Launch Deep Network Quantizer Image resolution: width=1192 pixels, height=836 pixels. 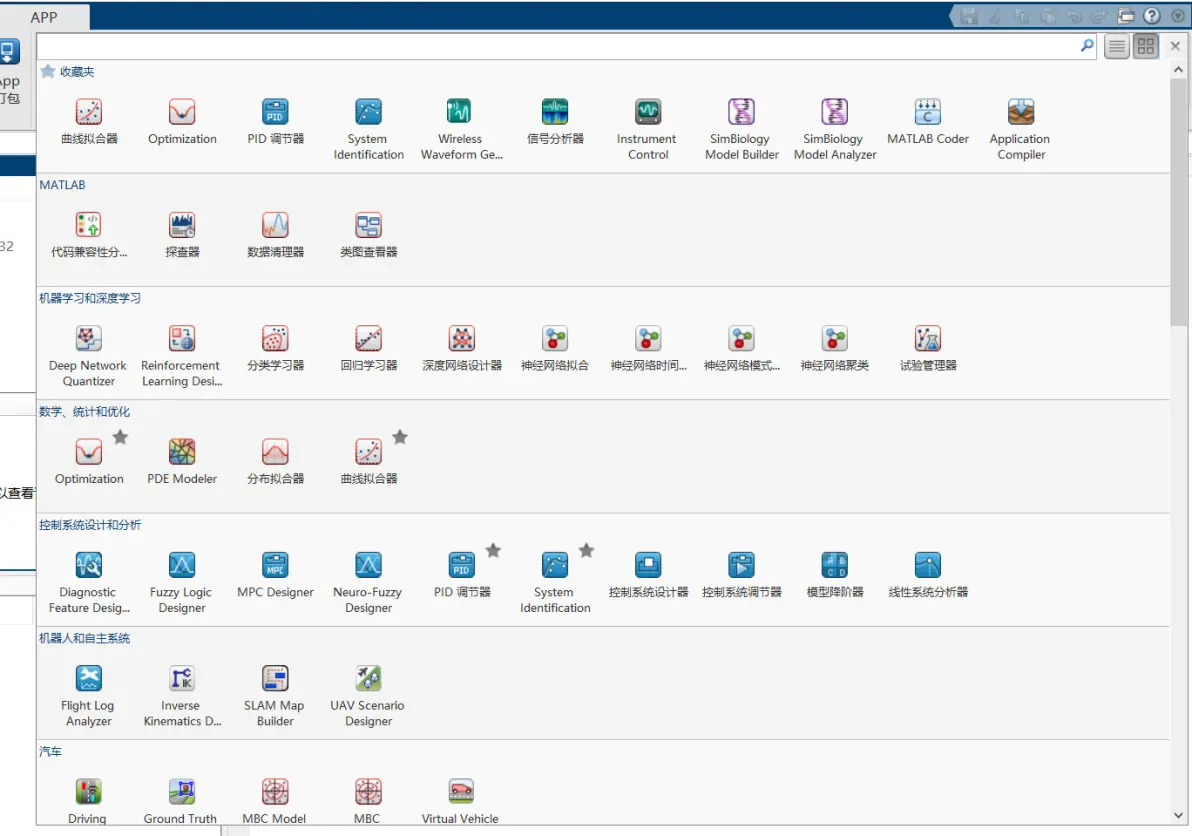point(89,356)
